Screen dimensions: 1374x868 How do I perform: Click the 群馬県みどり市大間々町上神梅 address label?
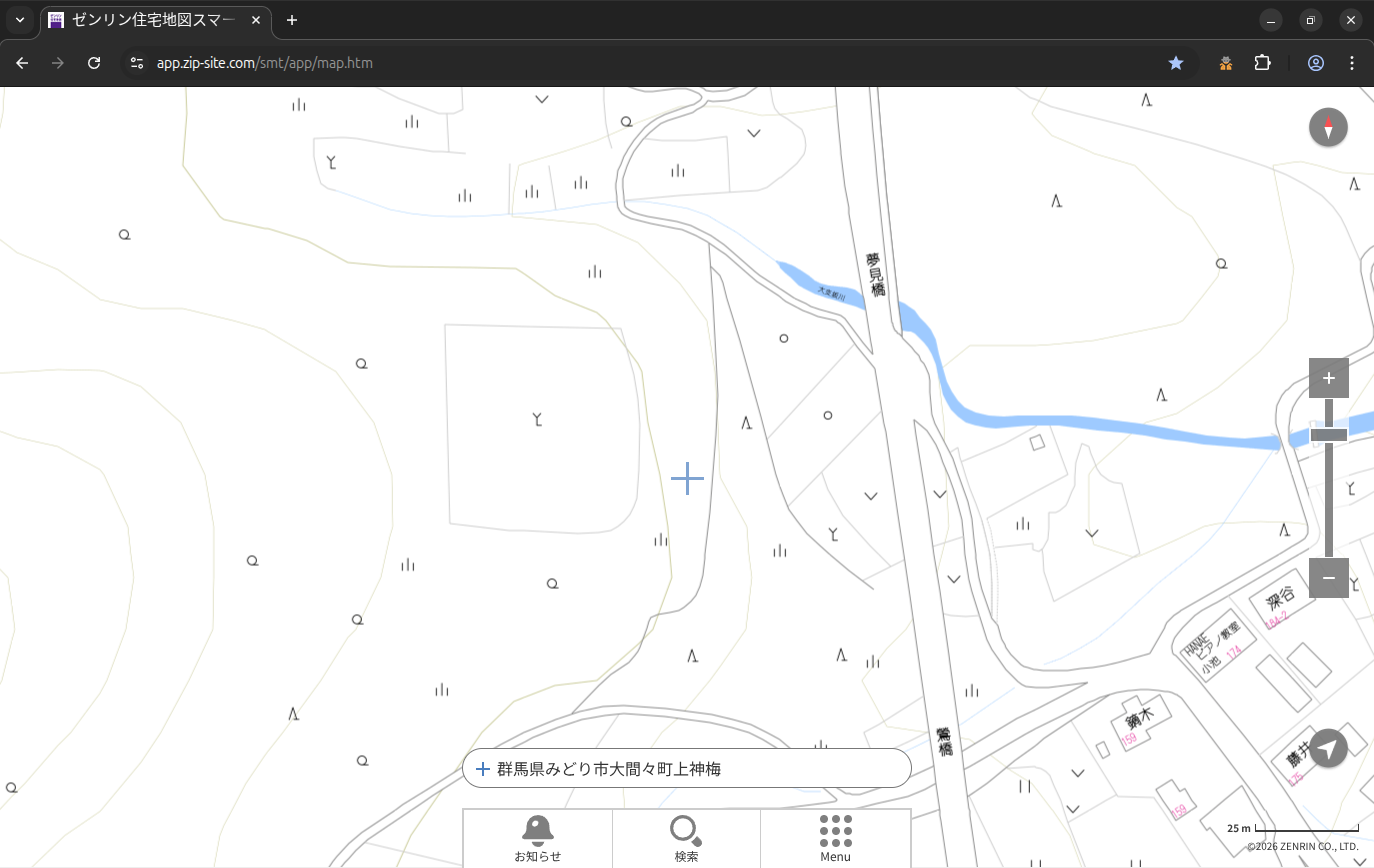(609, 769)
